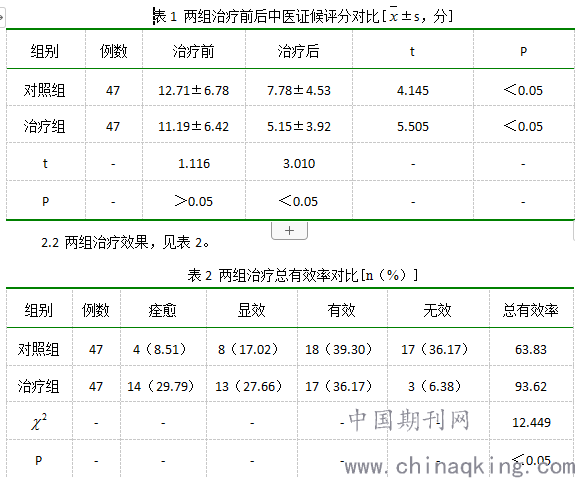Click the >0.05 P value cell

tap(193, 201)
